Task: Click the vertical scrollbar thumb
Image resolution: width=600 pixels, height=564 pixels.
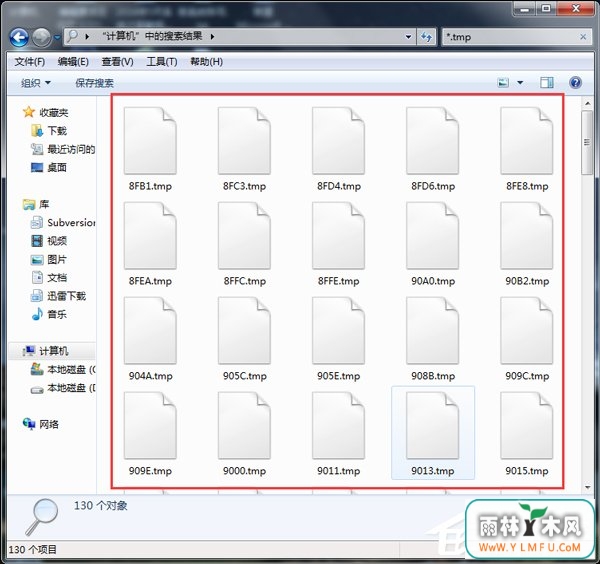Action: (587, 142)
